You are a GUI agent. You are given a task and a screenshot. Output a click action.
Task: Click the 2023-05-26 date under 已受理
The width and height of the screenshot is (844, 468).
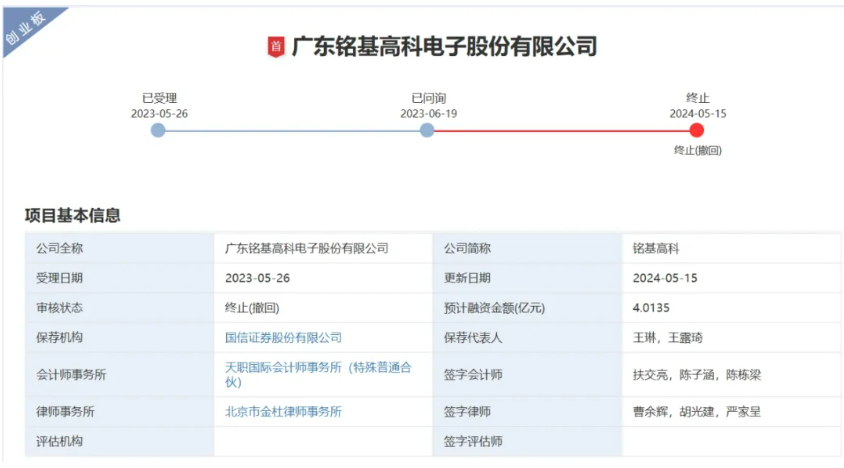159,114
